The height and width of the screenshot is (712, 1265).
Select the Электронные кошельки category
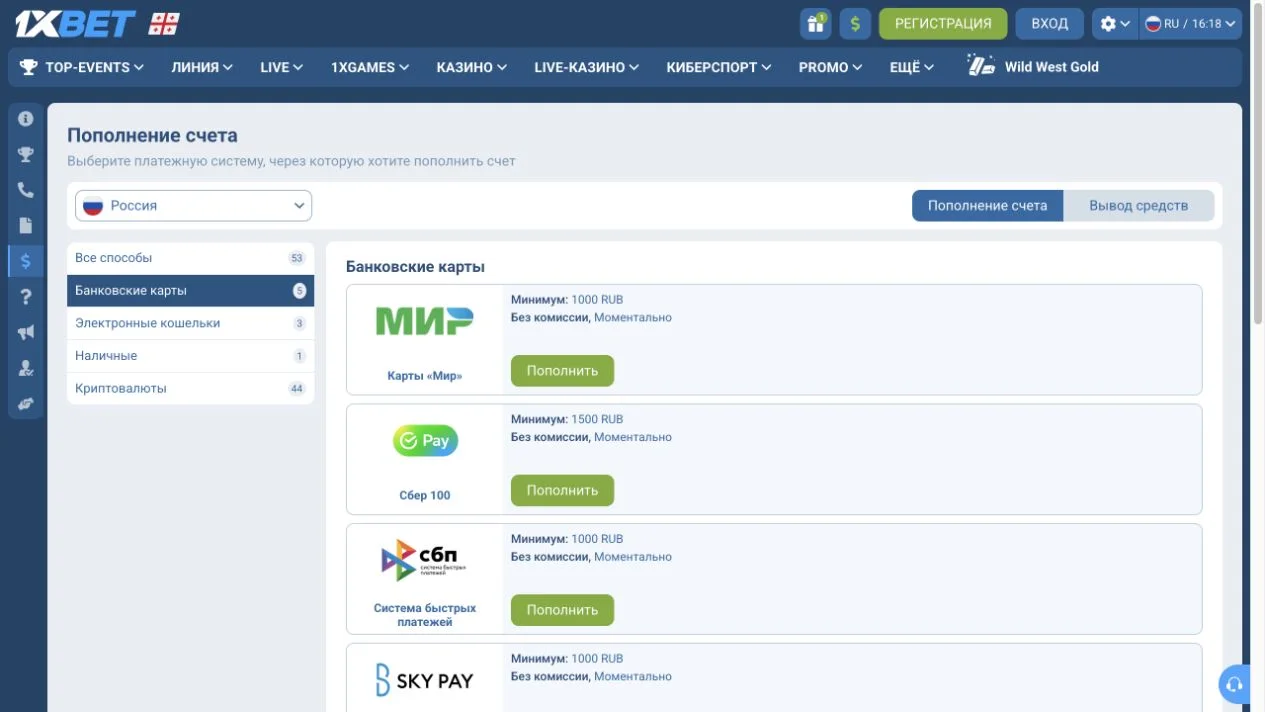click(x=190, y=323)
